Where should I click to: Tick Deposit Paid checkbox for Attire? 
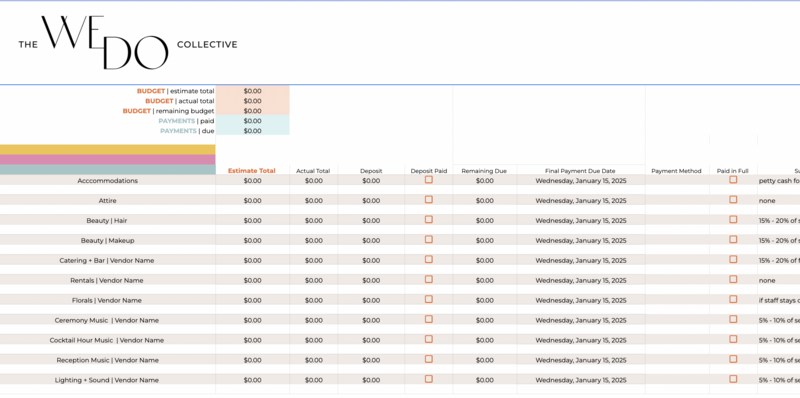point(429,200)
